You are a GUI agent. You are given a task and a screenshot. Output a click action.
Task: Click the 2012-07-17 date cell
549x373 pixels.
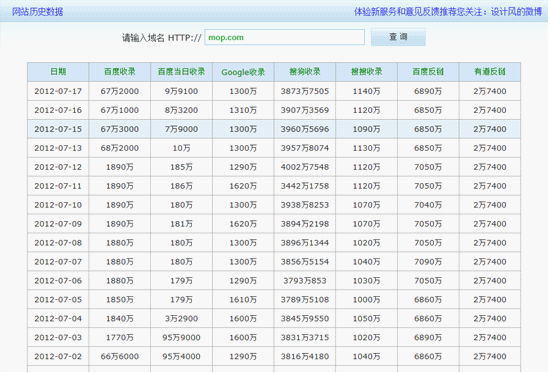[58, 91]
